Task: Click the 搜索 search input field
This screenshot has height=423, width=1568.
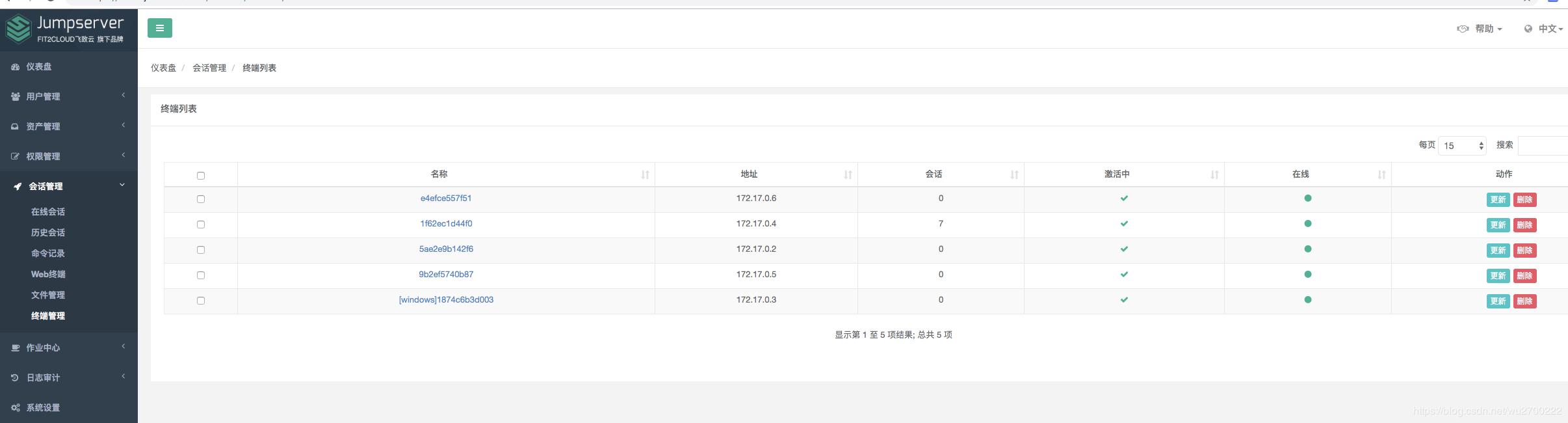Action: (1543, 146)
